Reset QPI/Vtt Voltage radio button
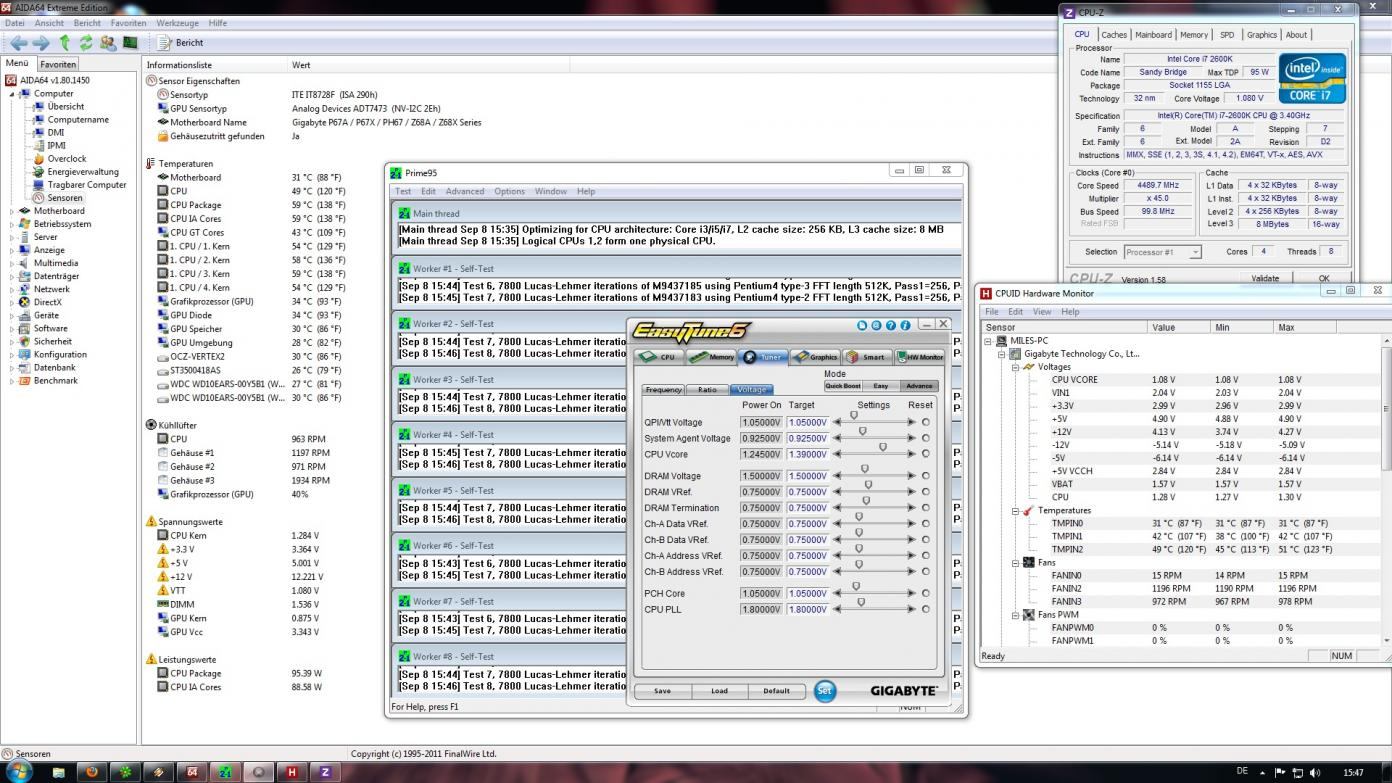This screenshot has height=783, width=1392. tap(926, 422)
